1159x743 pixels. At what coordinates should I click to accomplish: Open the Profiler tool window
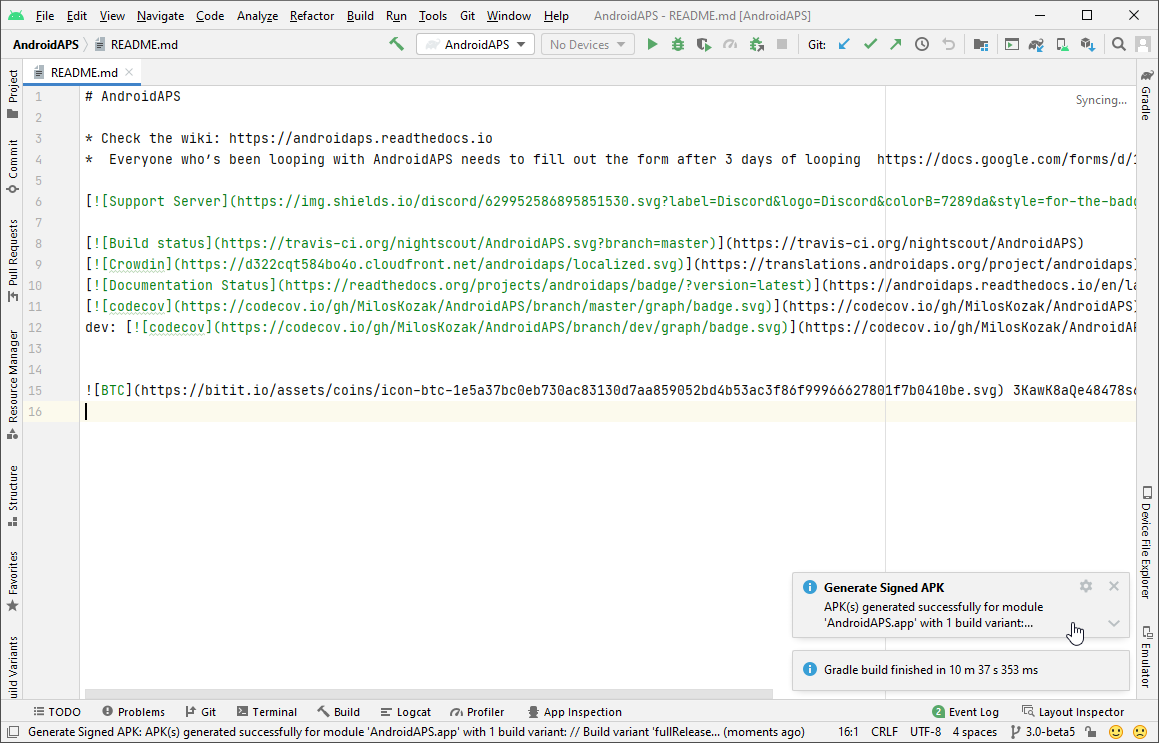pos(477,712)
